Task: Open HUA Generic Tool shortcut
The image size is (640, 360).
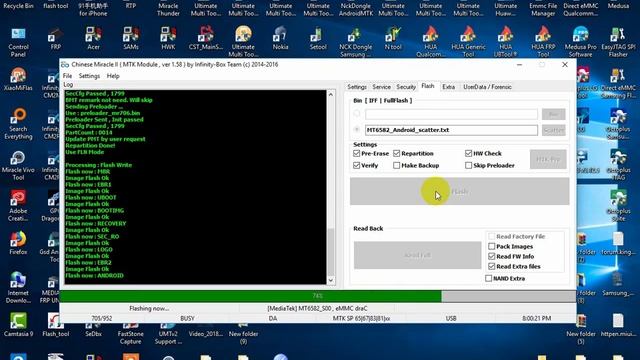Action: point(468,42)
